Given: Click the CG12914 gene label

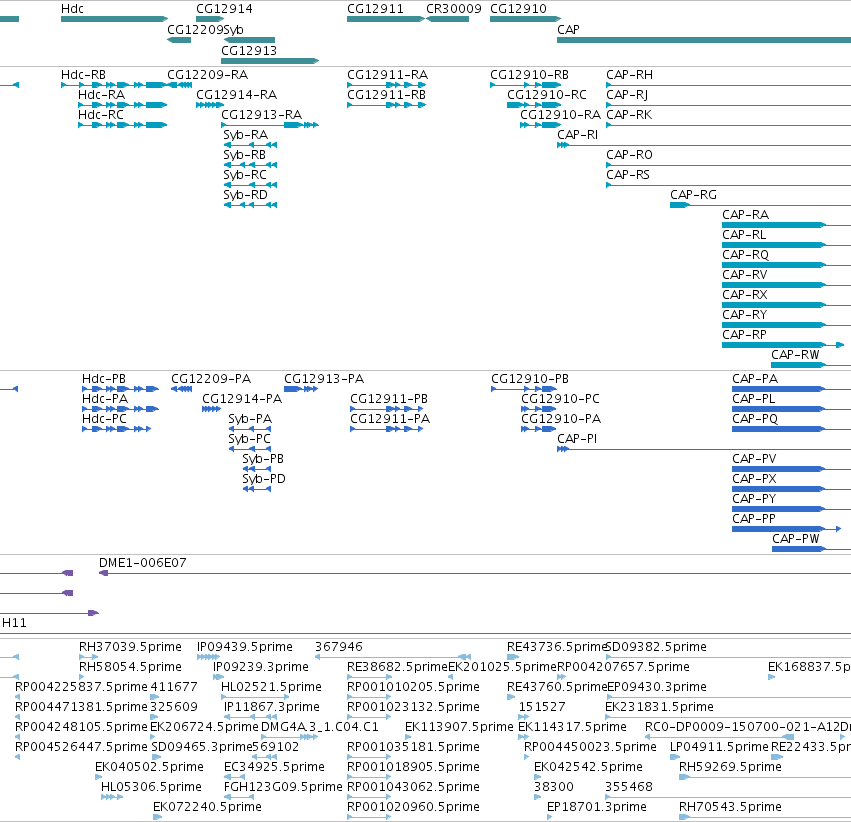Looking at the screenshot, I should 224,9.
